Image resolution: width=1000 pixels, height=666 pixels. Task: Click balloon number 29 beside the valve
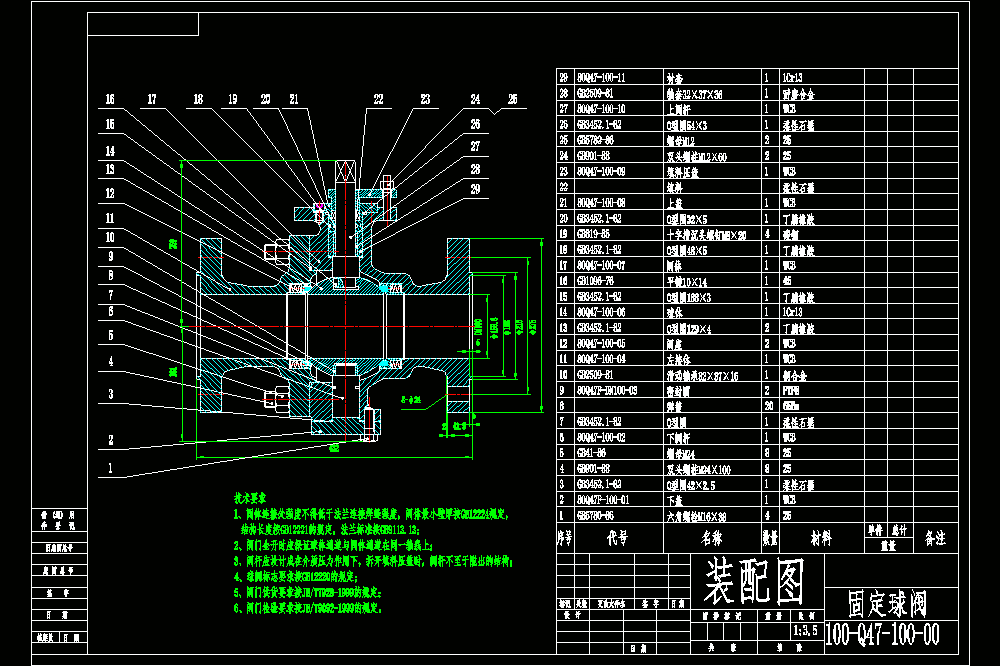pyautogui.click(x=475, y=189)
